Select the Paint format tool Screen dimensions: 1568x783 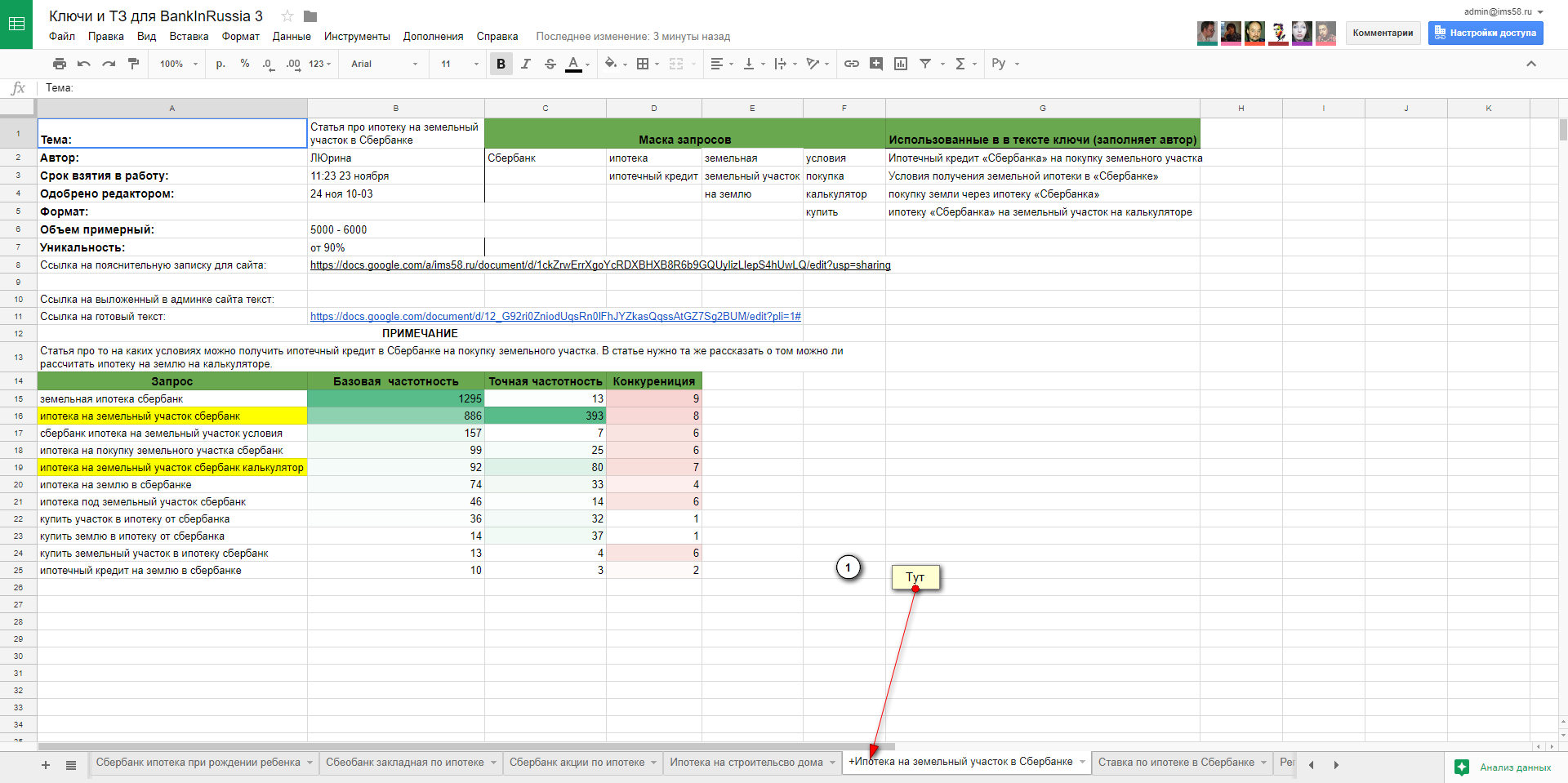coord(133,64)
